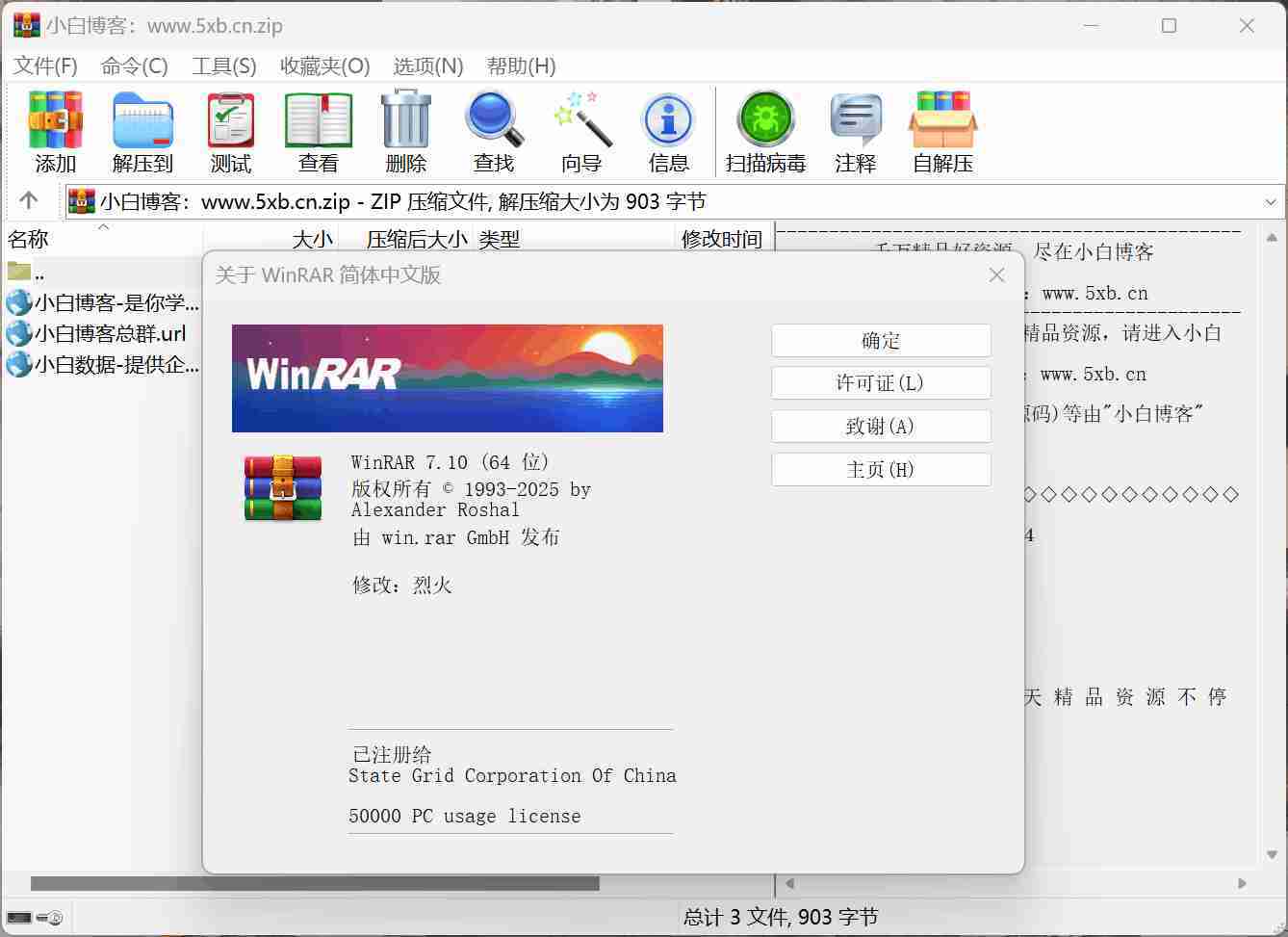Open the 文件(F) menu

point(45,65)
